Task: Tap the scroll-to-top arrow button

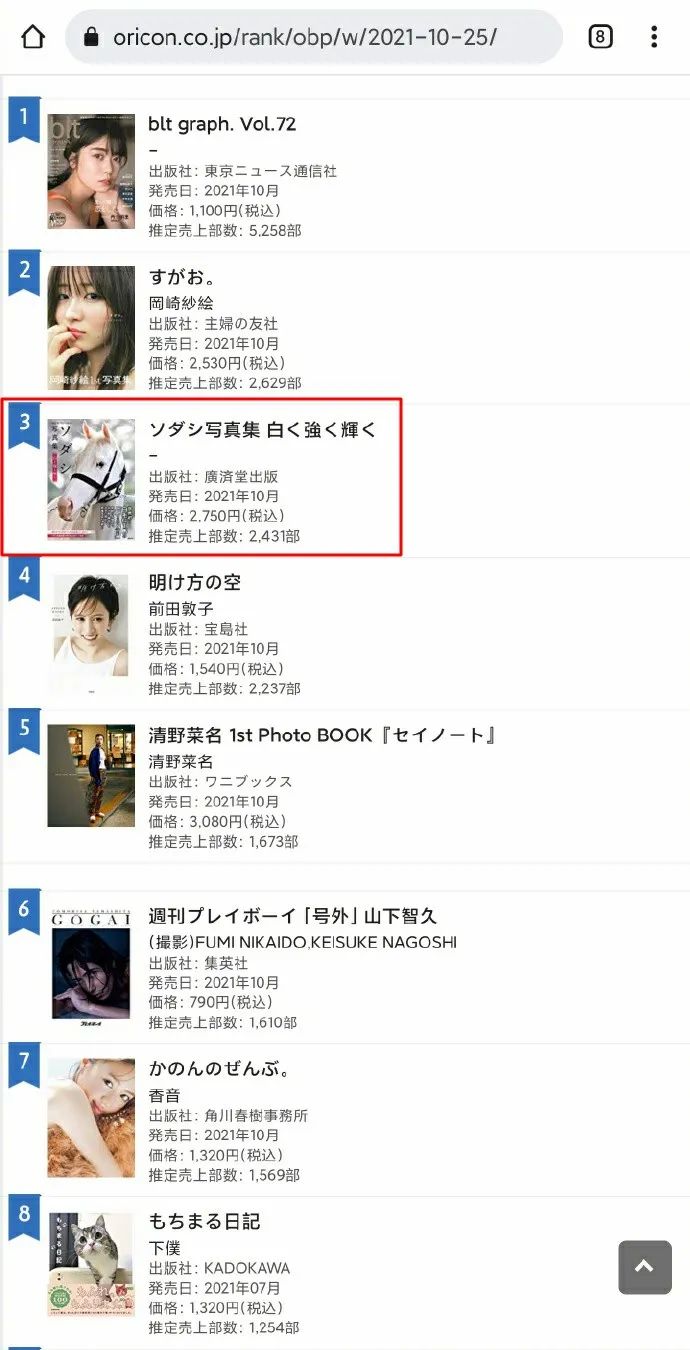Action: click(x=645, y=1267)
